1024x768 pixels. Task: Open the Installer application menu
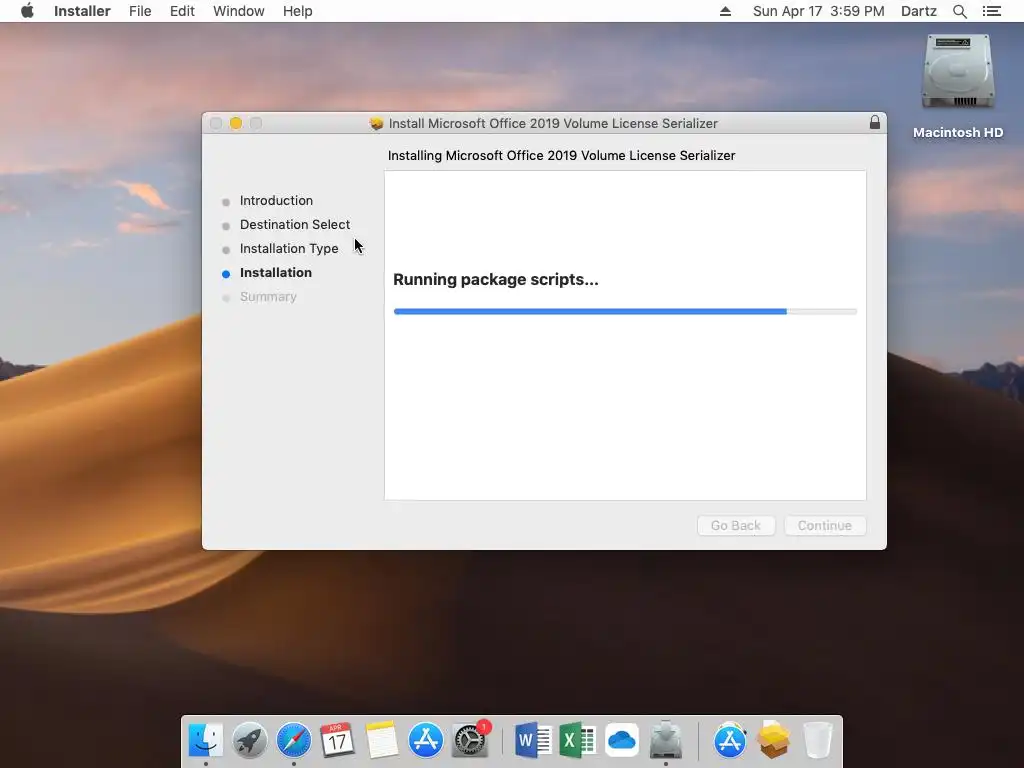[82, 11]
